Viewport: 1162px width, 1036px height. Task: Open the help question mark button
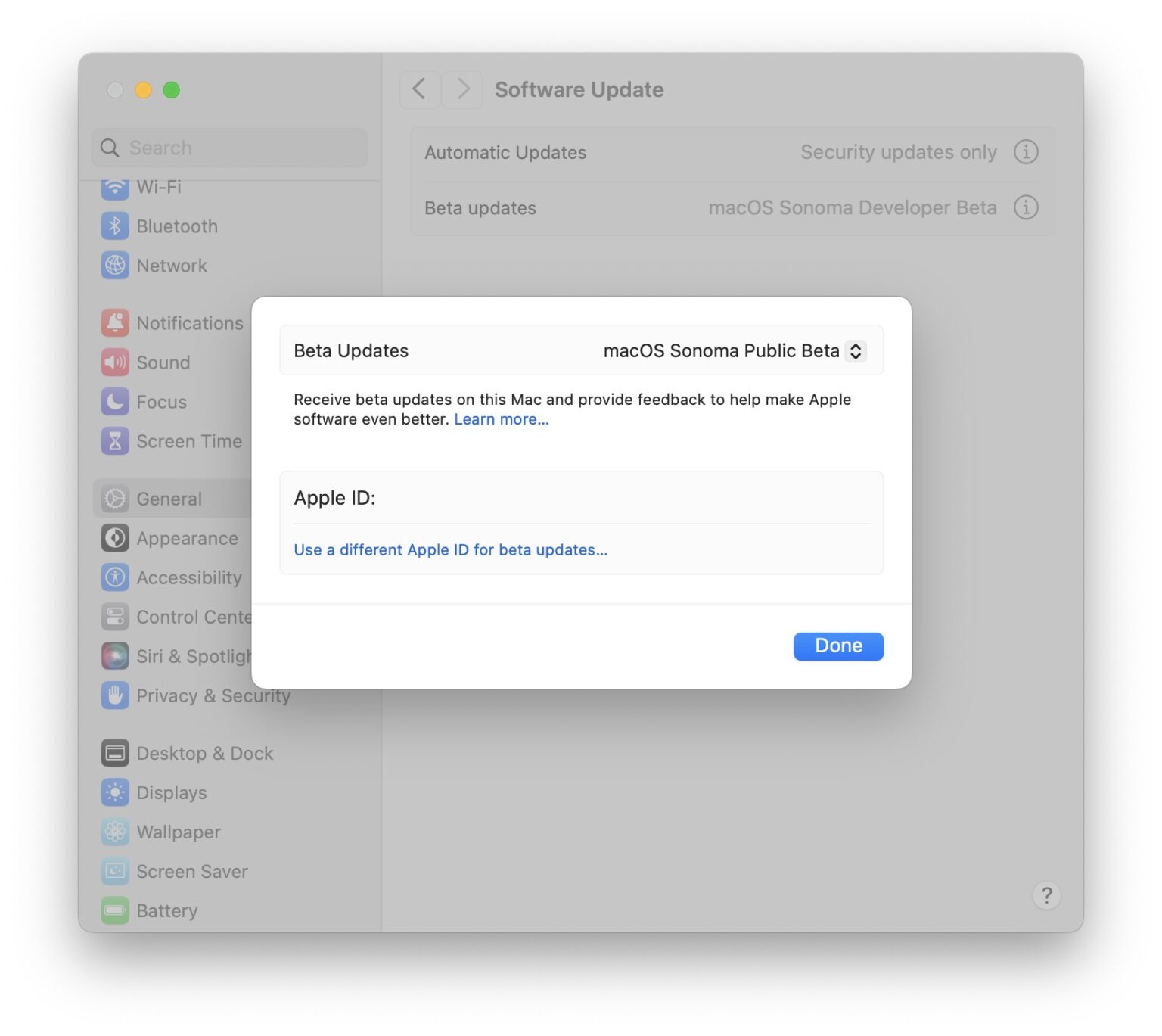coord(1046,896)
